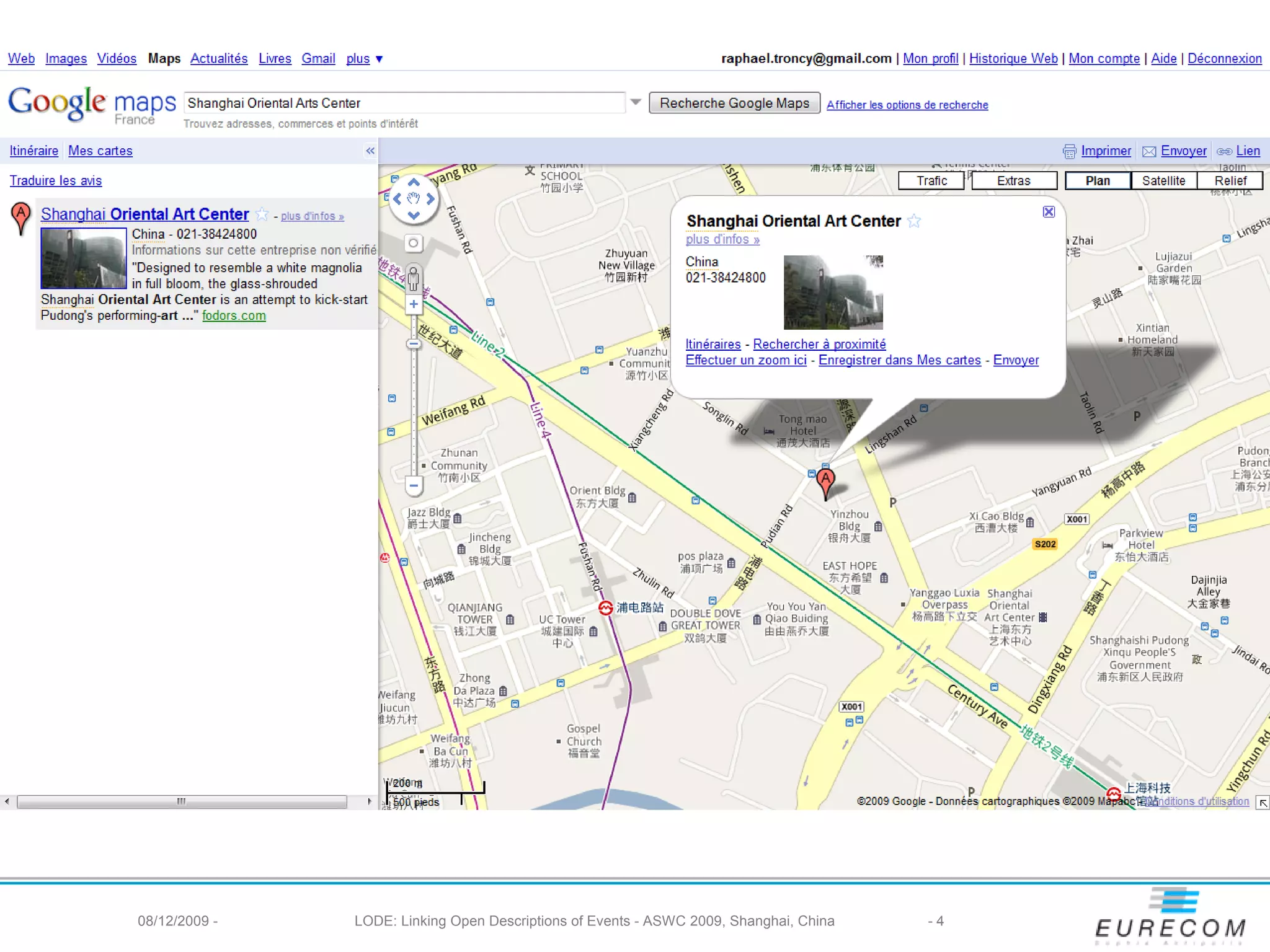Open Livres in top navigation

[x=275, y=58]
